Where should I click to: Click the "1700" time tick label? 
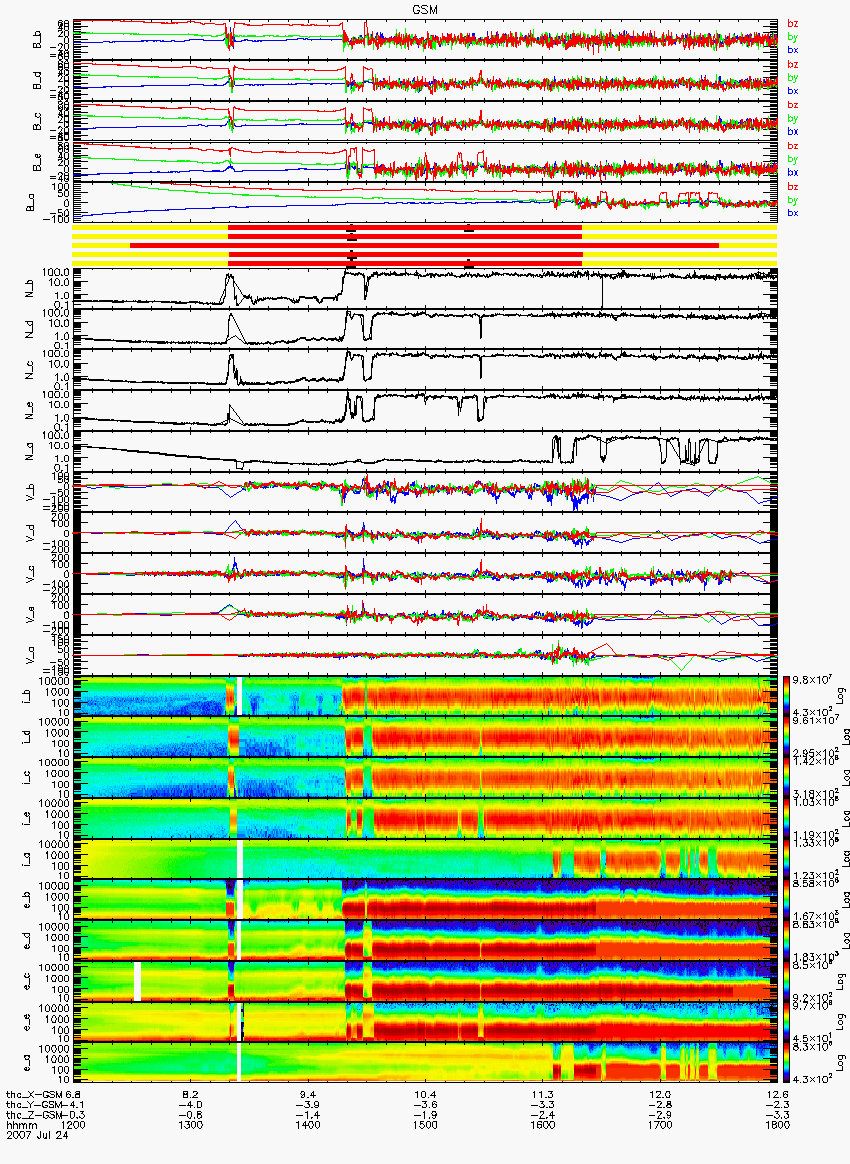(x=660, y=1125)
